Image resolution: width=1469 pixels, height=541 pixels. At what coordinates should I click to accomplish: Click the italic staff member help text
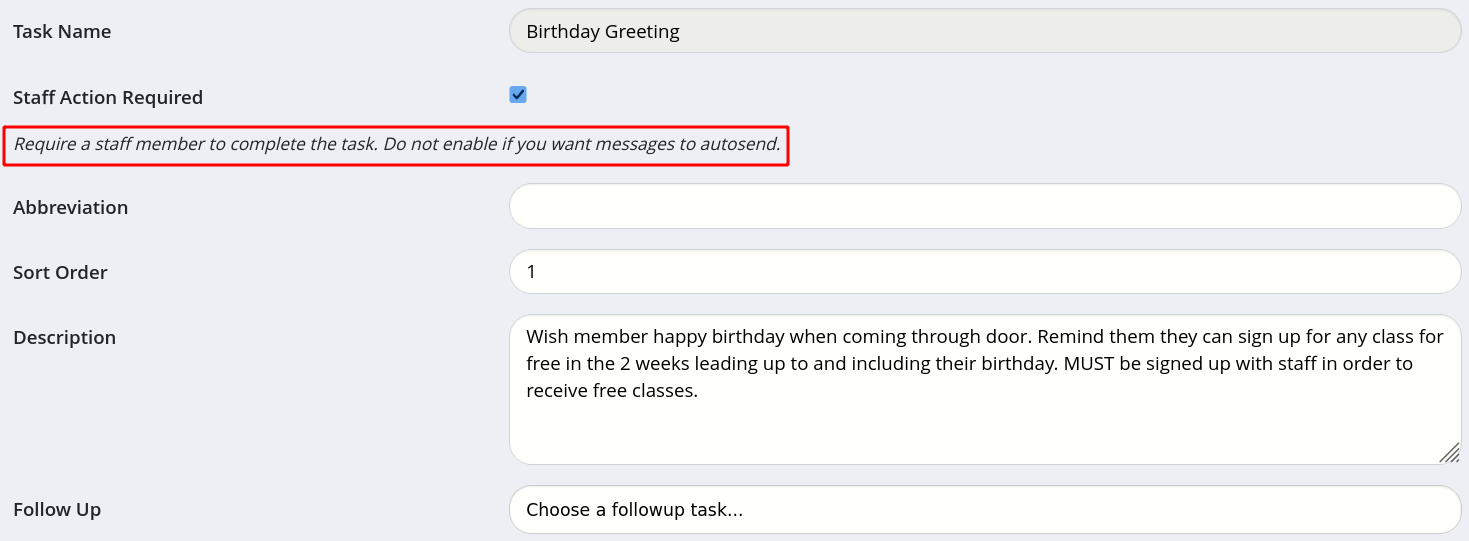point(397,145)
